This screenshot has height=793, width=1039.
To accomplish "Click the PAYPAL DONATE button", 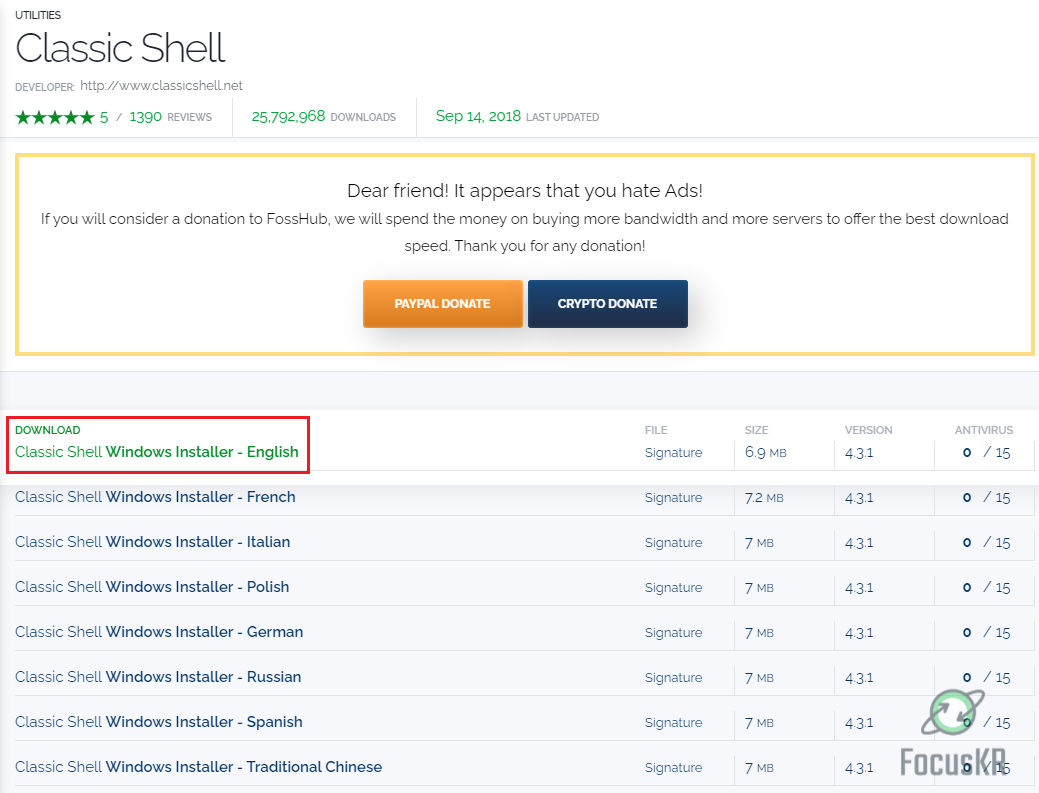I will click(443, 303).
